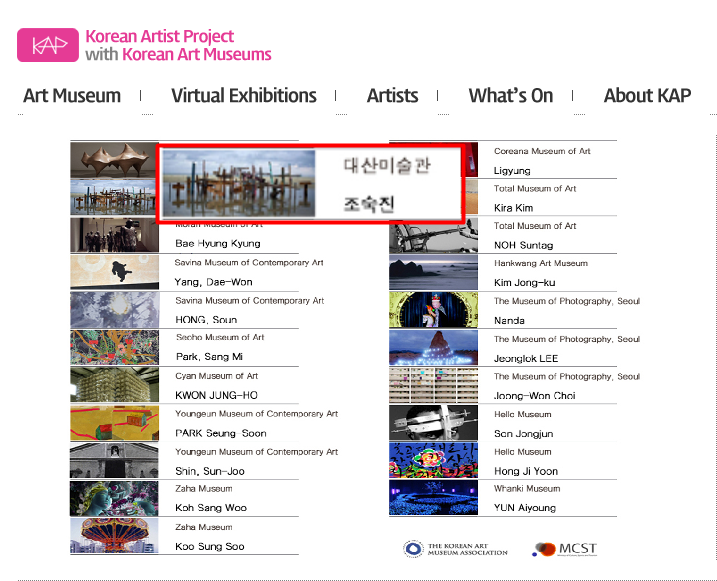Click Whanki Museum text
717x581 pixels.
527,489
